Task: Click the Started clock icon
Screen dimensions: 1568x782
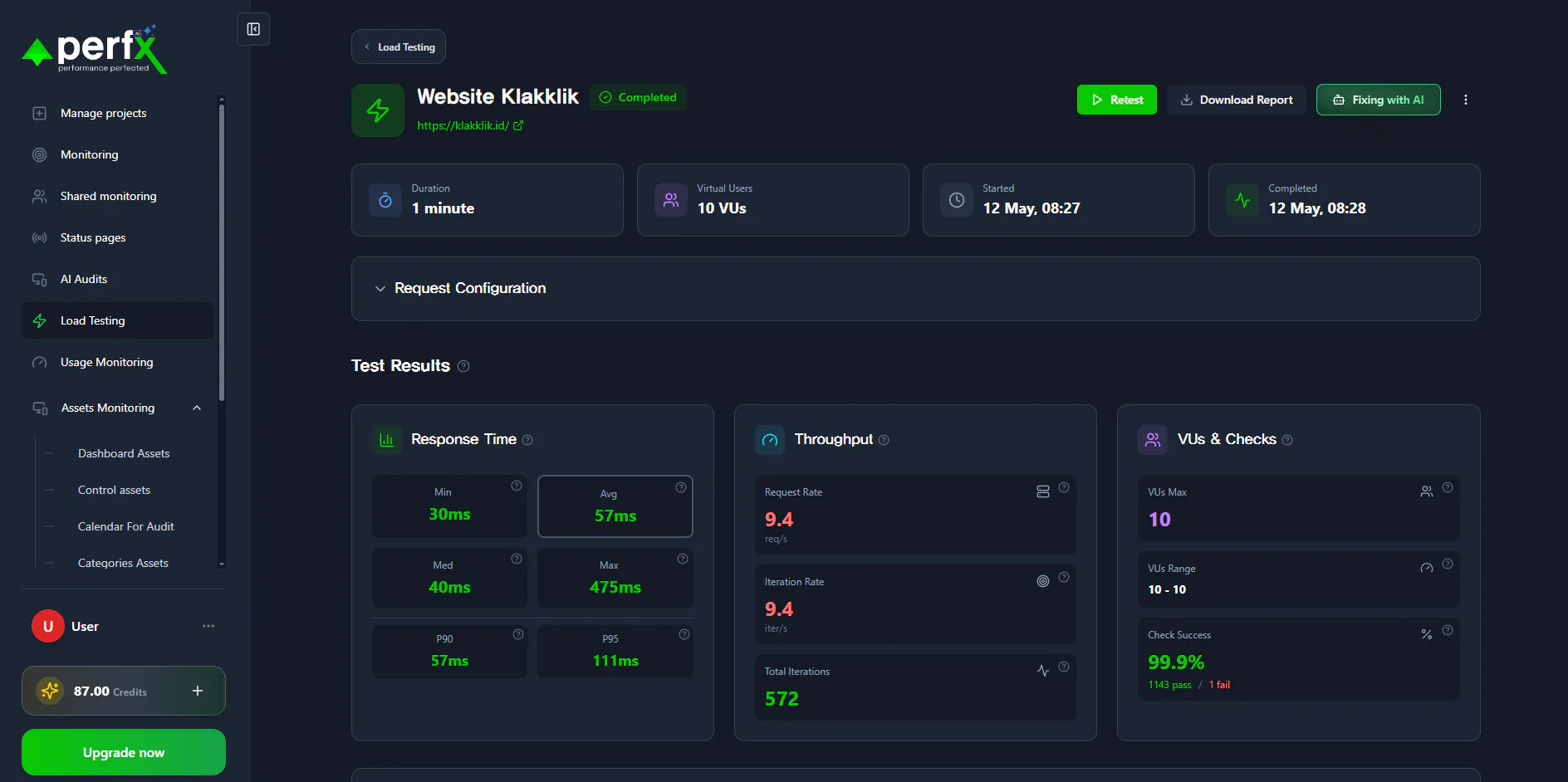Action: (957, 200)
